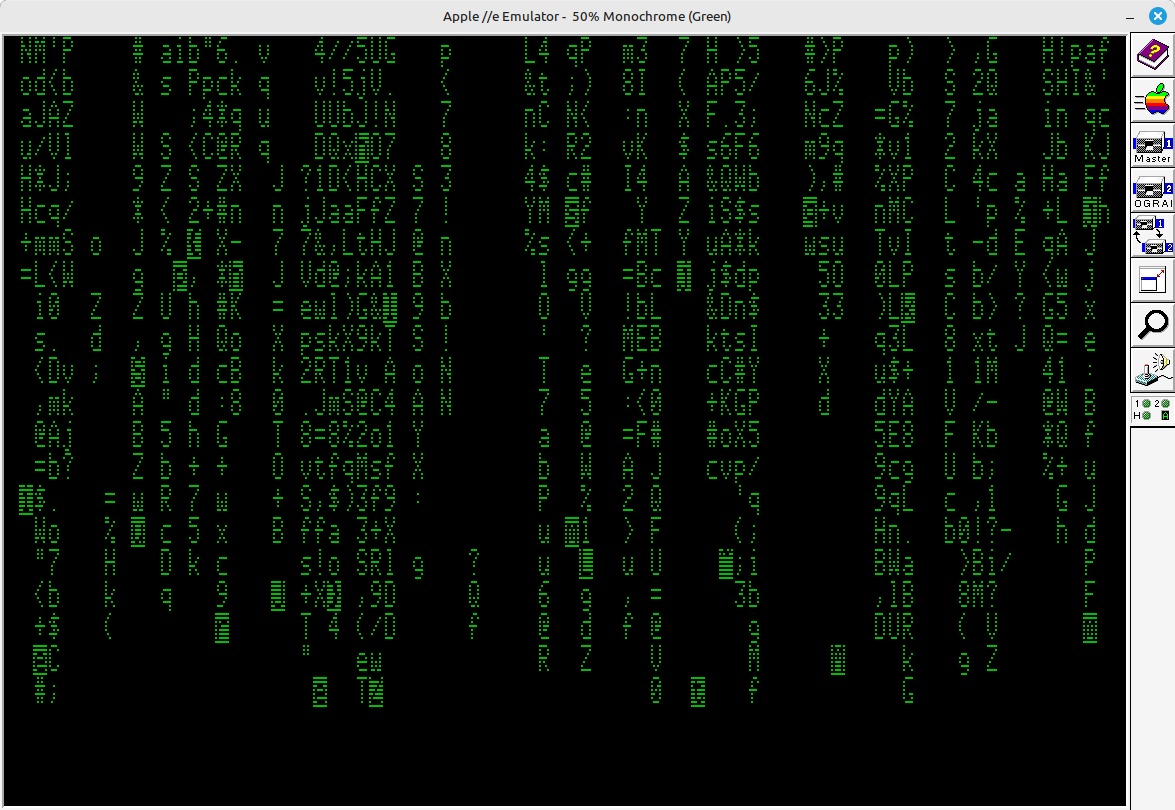This screenshot has height=810, width=1175.
Task: Minimize the Apple //e Emulator window
Action: 1127,16
